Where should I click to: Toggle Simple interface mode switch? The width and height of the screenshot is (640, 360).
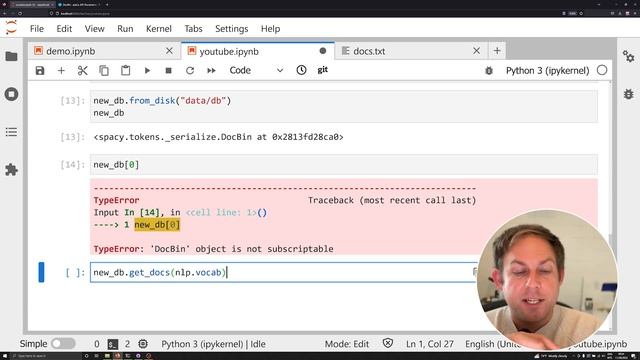(x=63, y=344)
